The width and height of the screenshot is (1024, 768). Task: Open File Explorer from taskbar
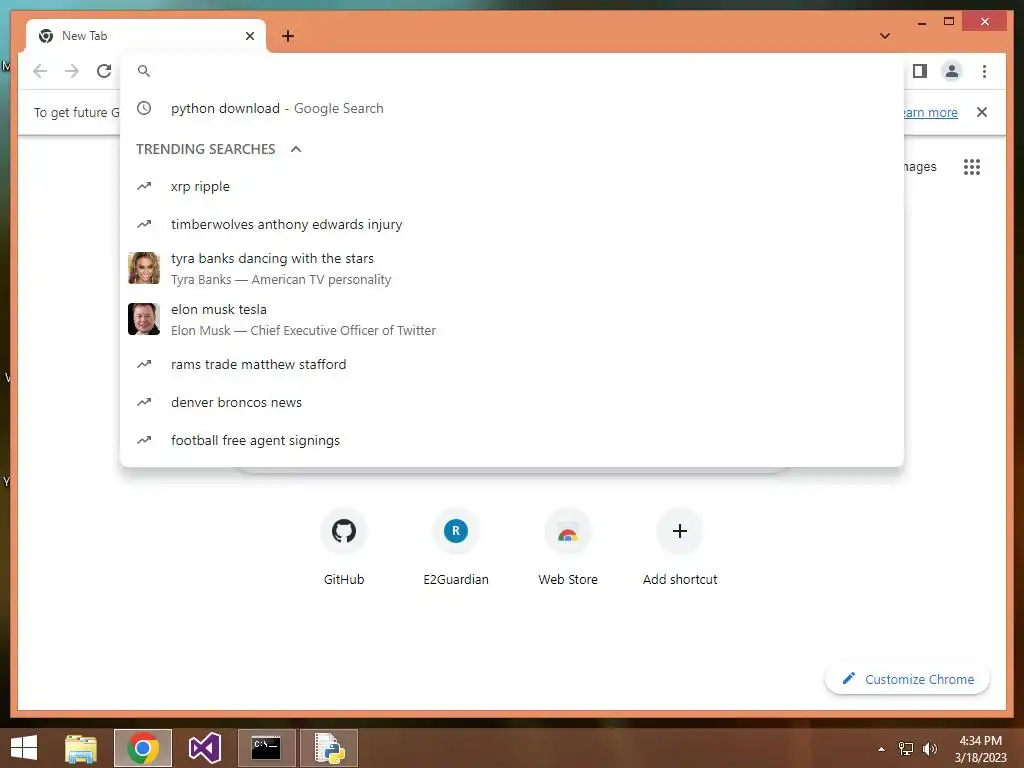pos(81,748)
